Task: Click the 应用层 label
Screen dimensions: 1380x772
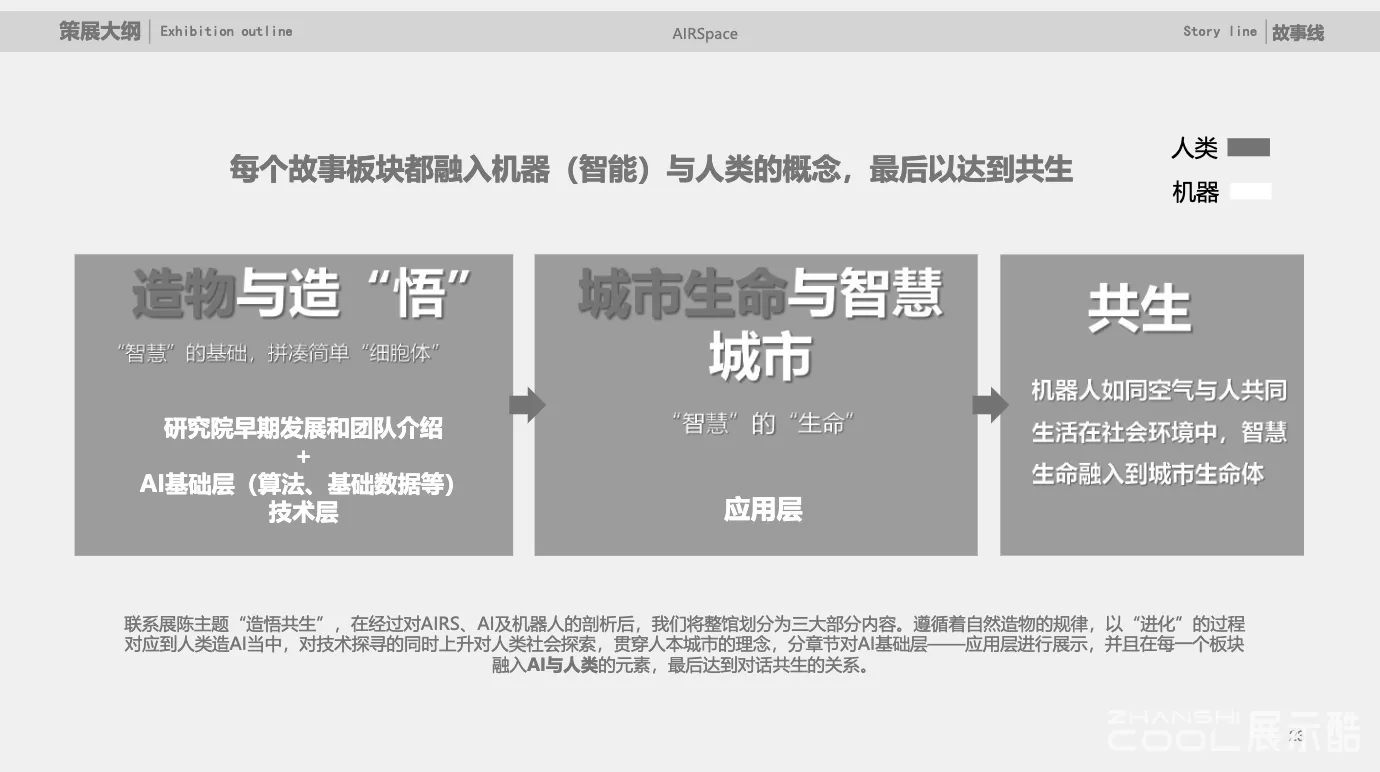Action: (763, 509)
